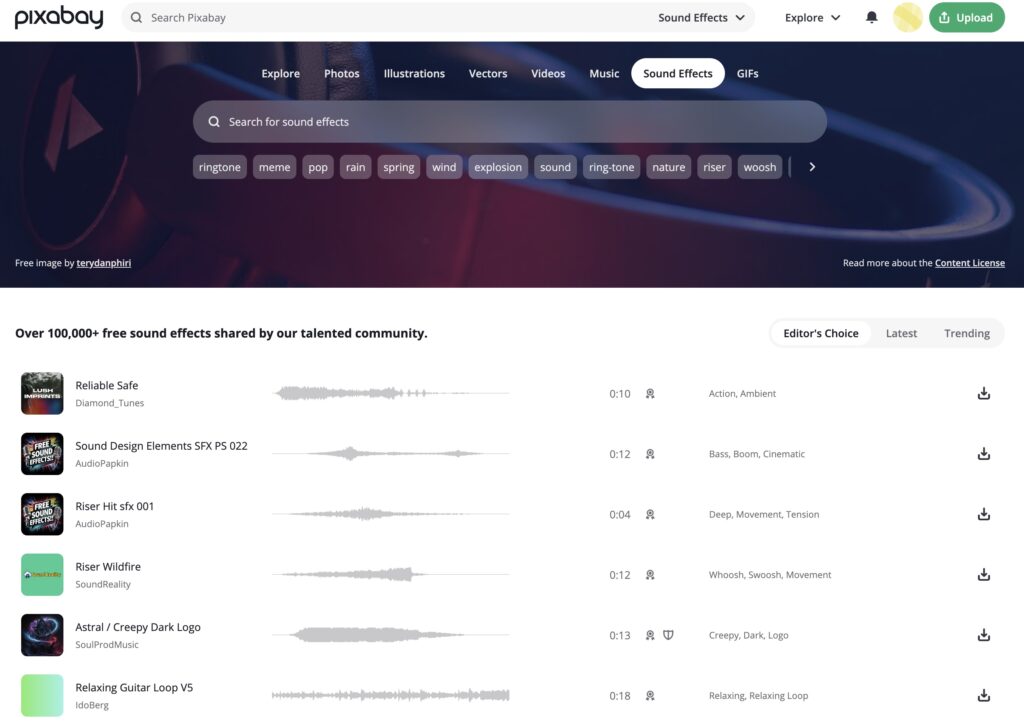Click magnifier icon in sound effects search
The width and height of the screenshot is (1024, 728).
pos(214,121)
